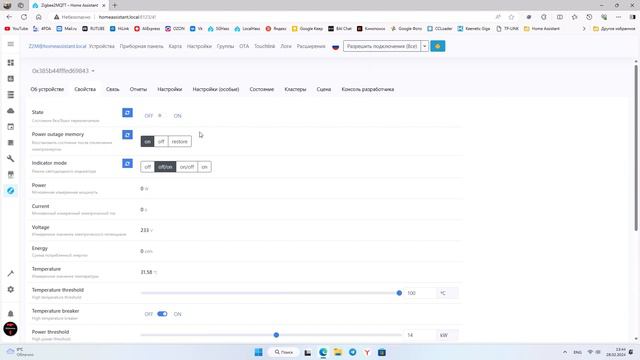Open Developer tools hammer icon in sidebar
Viewport: 640px width, 360px height.
[x=11, y=273]
